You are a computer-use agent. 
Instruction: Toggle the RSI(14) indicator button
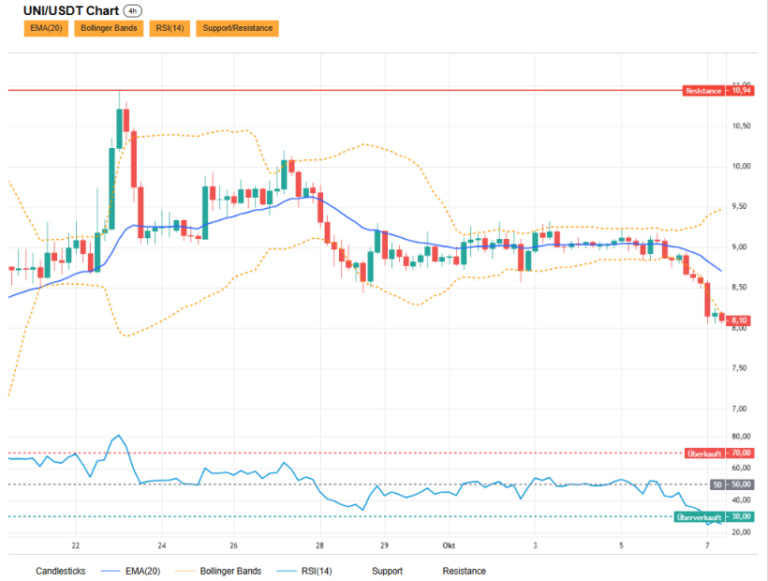click(x=169, y=28)
